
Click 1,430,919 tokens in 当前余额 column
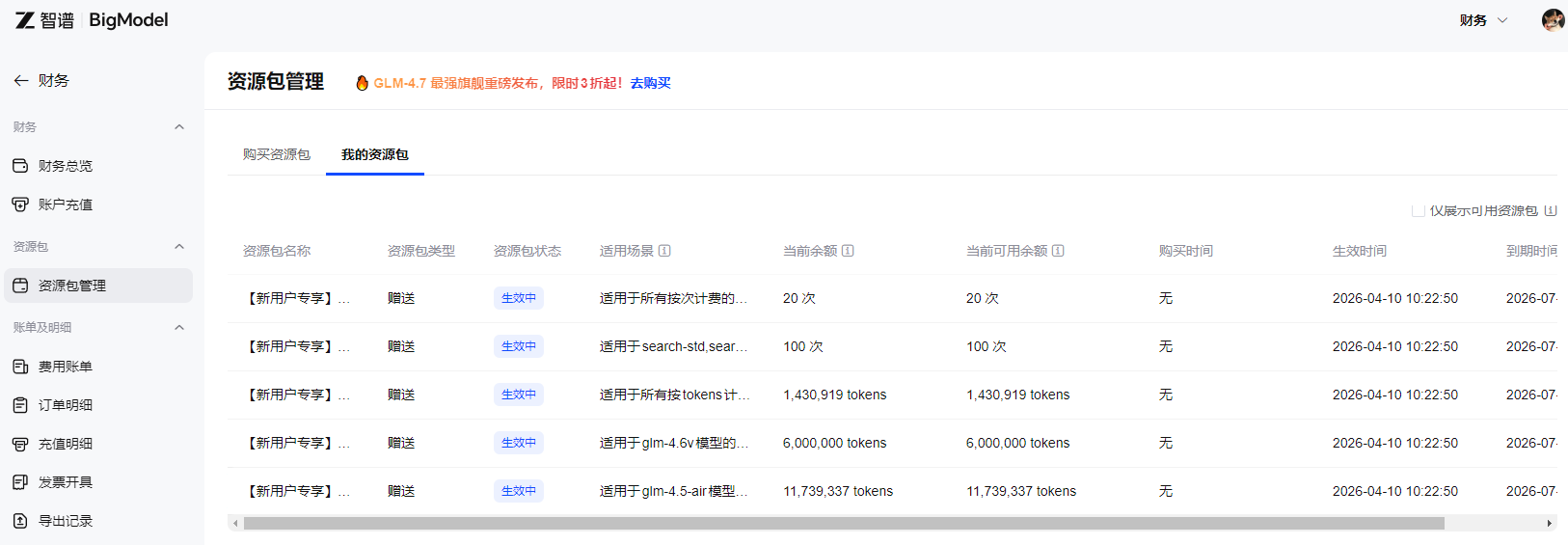point(835,395)
